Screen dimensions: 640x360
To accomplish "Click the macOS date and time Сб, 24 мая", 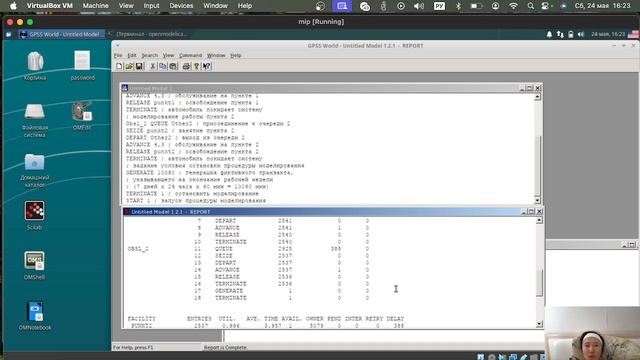I will pyautogui.click(x=602, y=6).
